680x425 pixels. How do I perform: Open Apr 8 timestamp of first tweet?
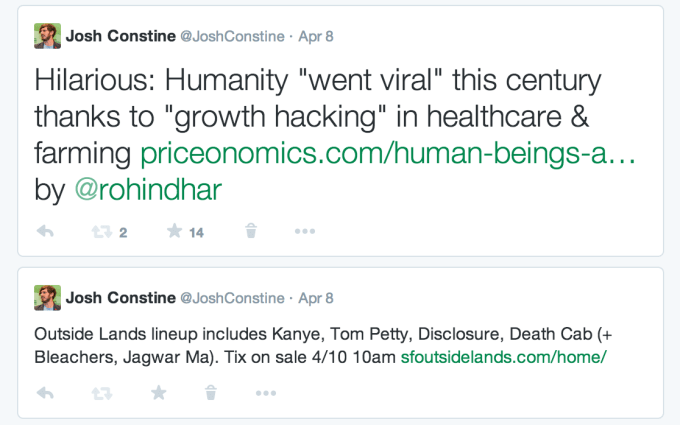[x=316, y=37]
